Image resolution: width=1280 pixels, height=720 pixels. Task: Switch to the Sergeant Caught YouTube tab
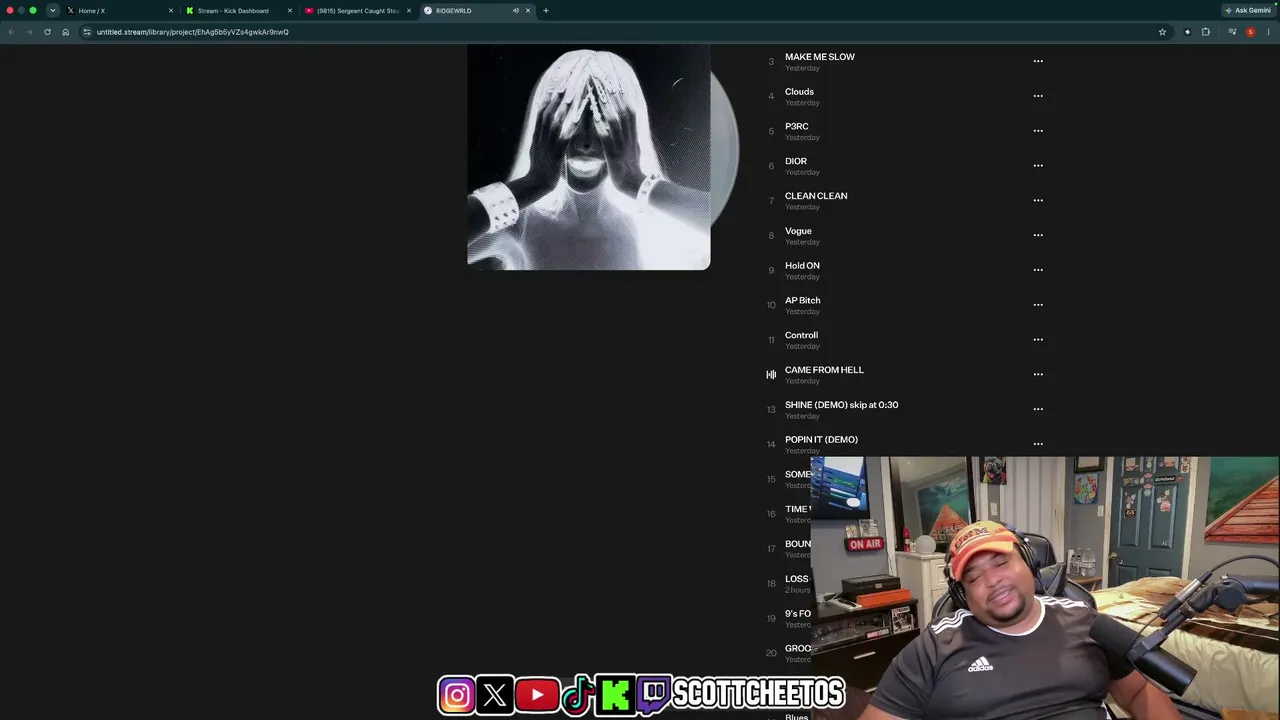point(357,11)
